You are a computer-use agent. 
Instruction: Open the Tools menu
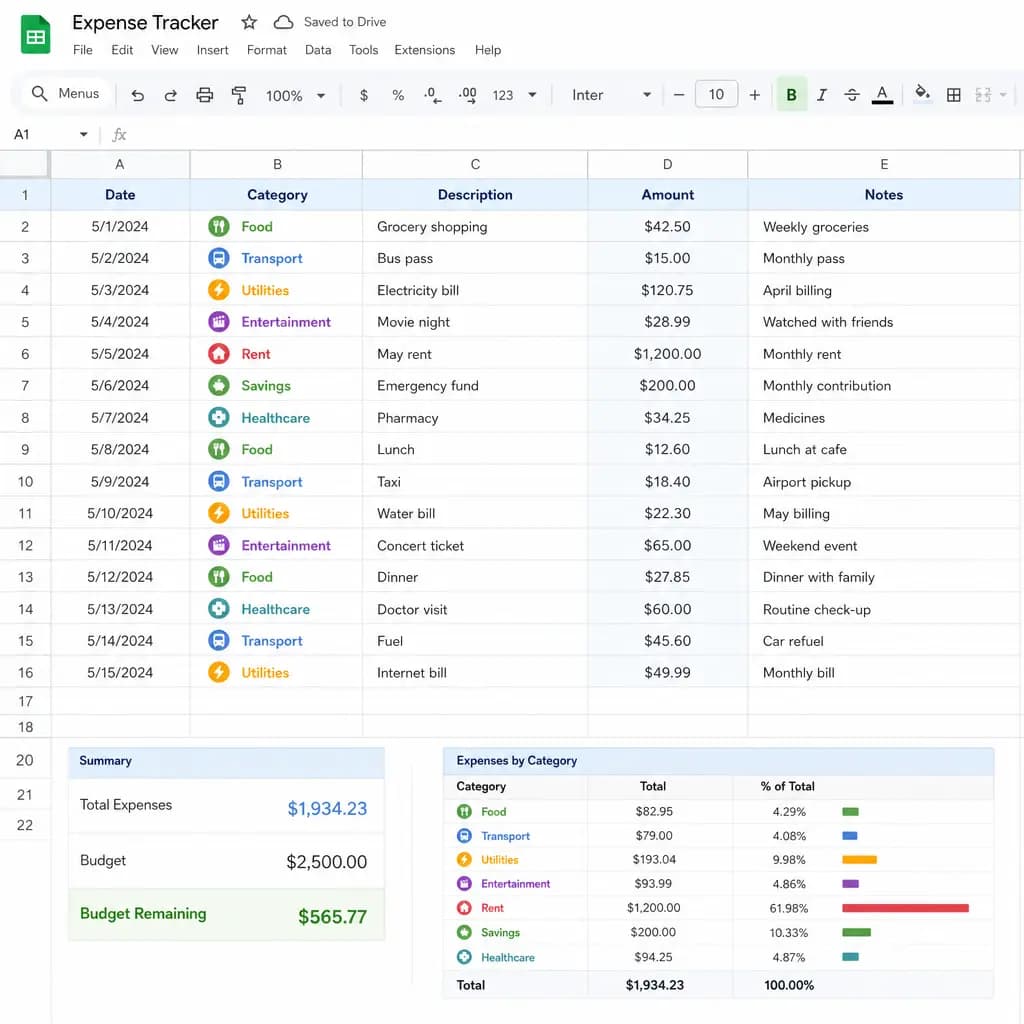[364, 50]
